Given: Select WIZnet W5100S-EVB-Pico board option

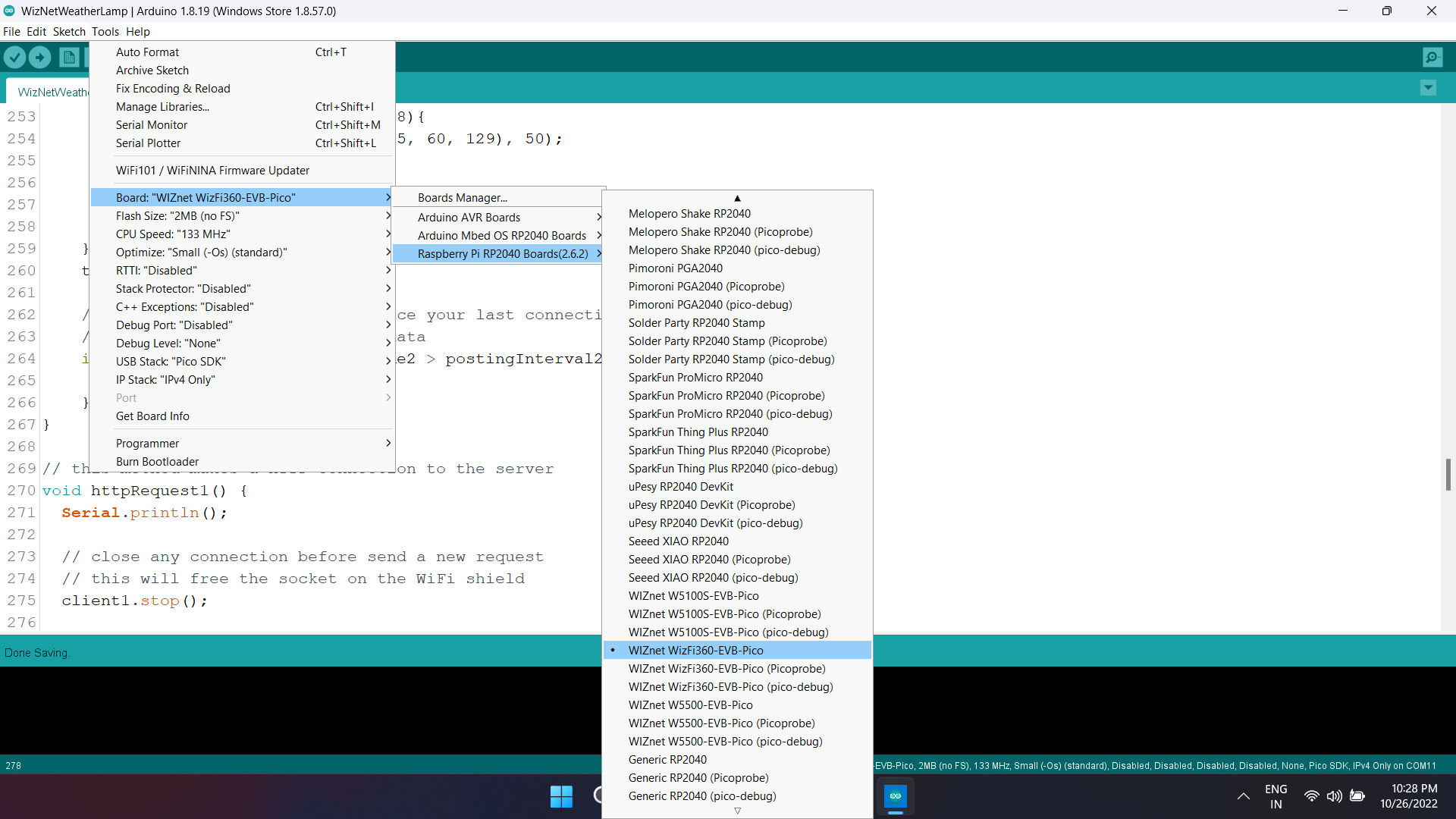Looking at the screenshot, I should (693, 596).
